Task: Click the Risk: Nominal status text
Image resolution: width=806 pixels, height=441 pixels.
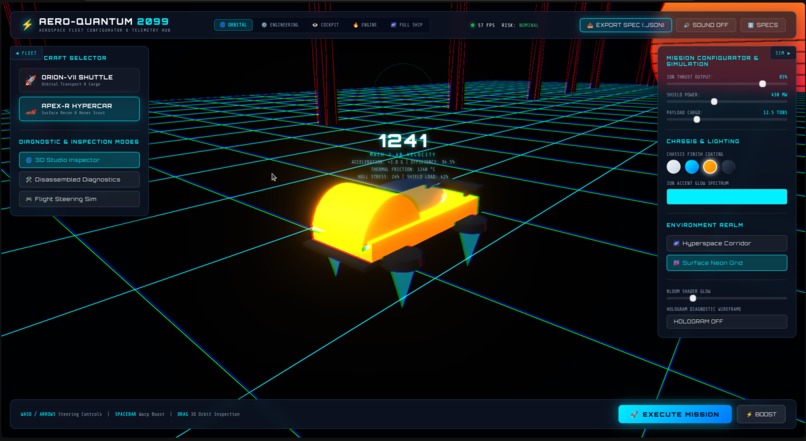Action: [x=520, y=25]
